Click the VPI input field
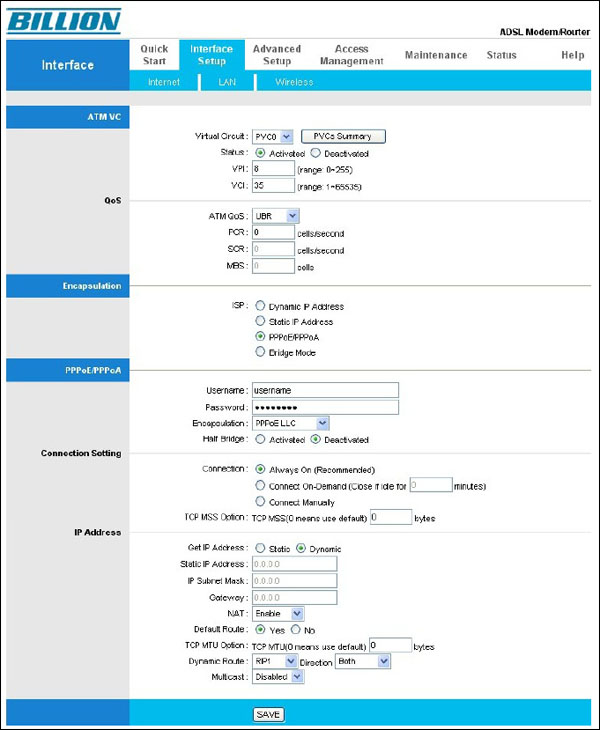Screen dimensions: 600x730 click(x=273, y=169)
